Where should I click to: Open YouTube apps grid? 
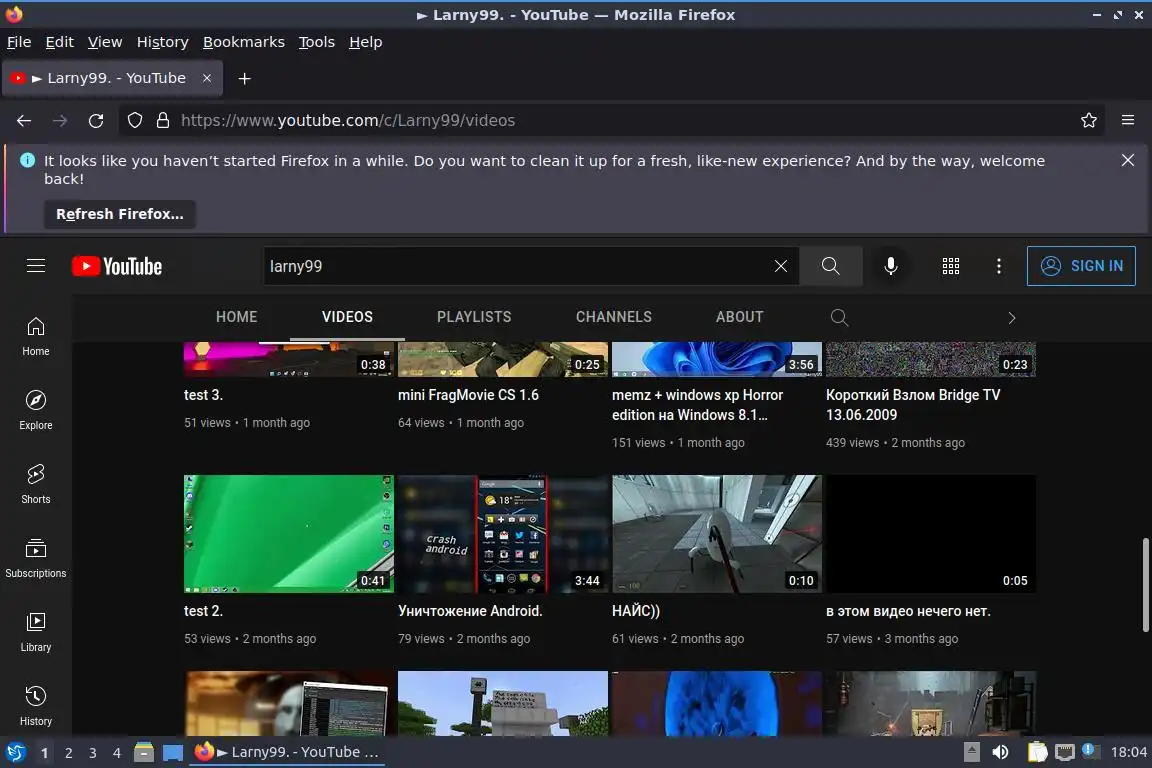(x=951, y=266)
